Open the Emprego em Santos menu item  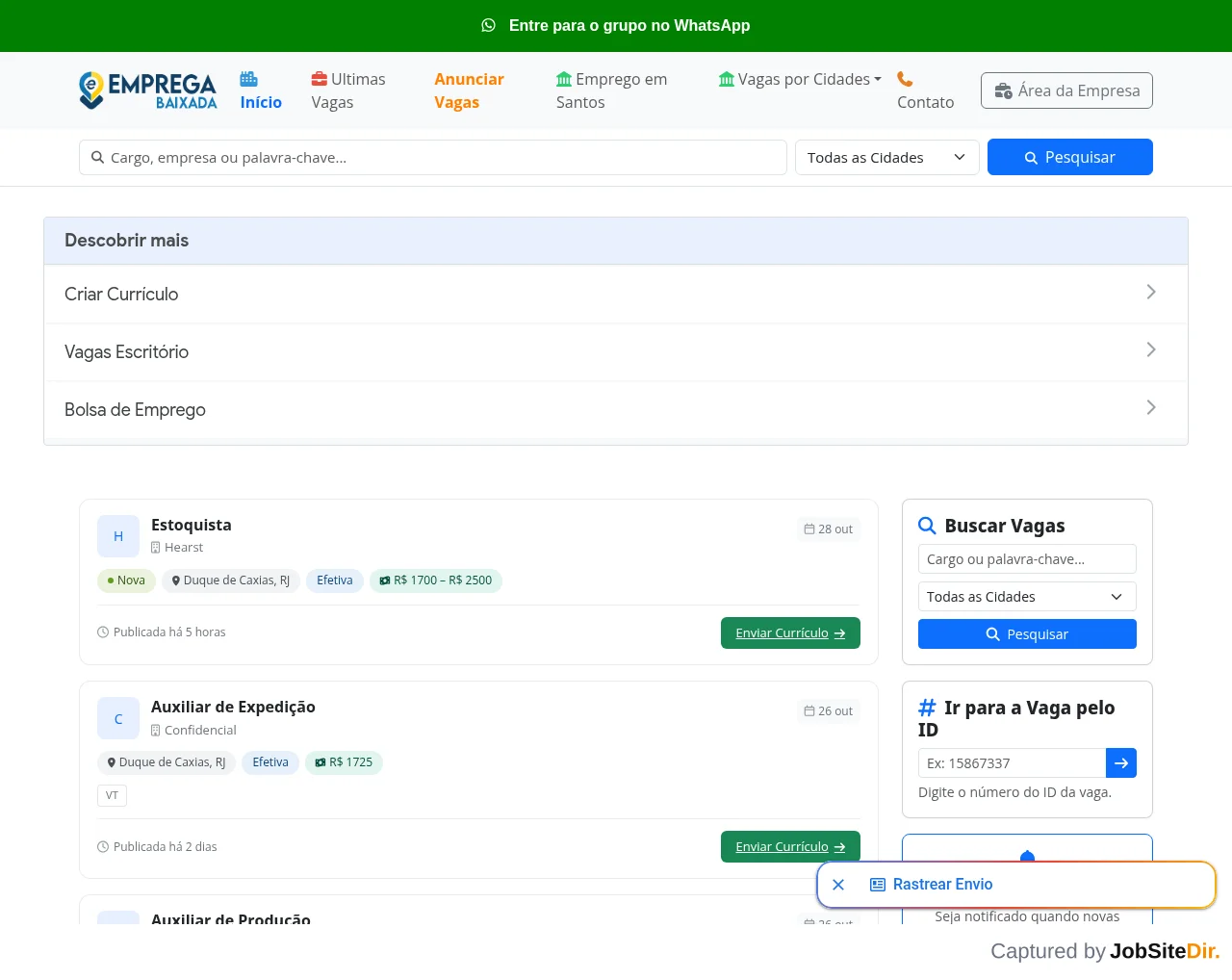tap(612, 90)
